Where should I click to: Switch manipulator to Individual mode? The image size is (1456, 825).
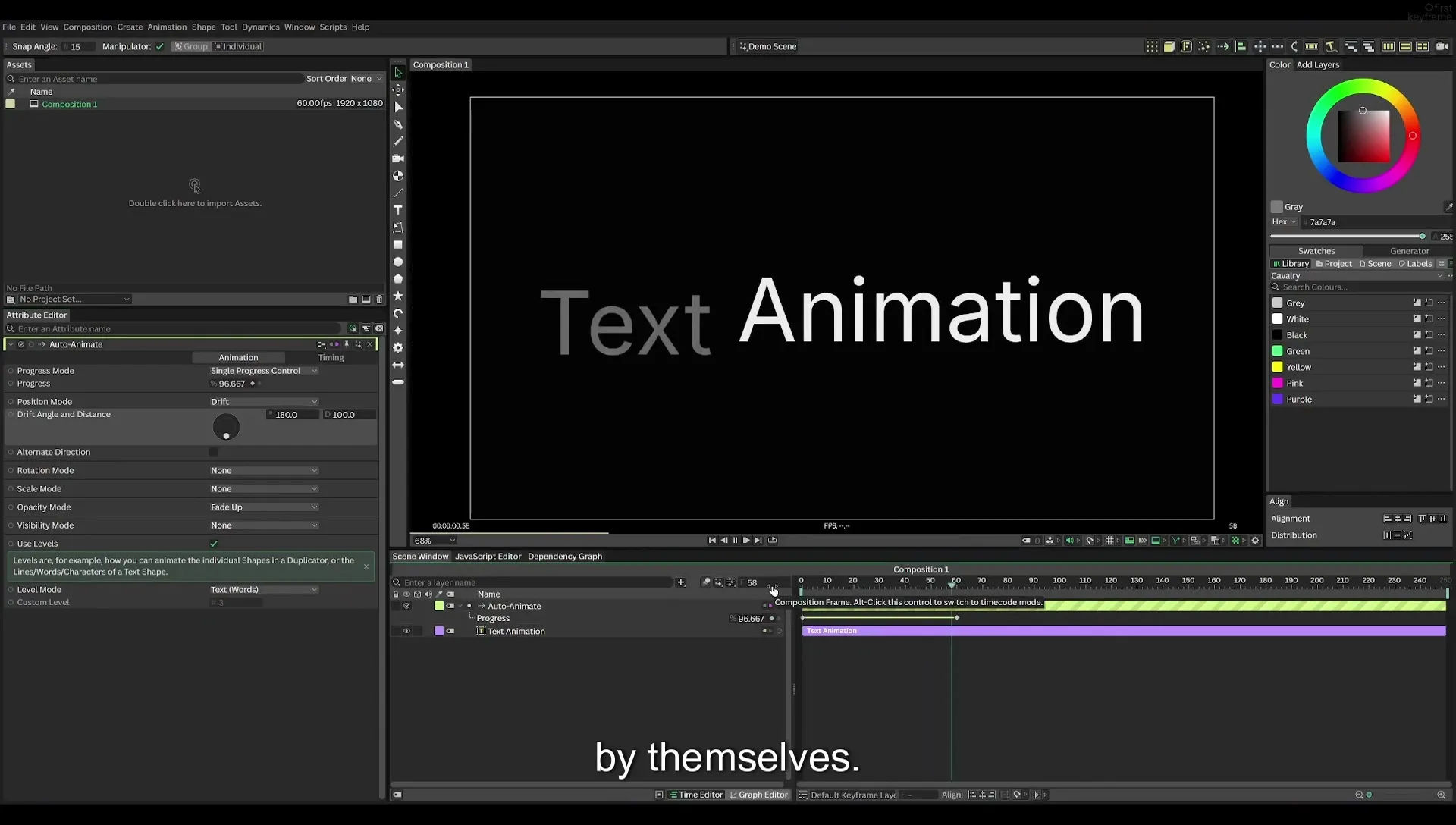click(x=238, y=46)
